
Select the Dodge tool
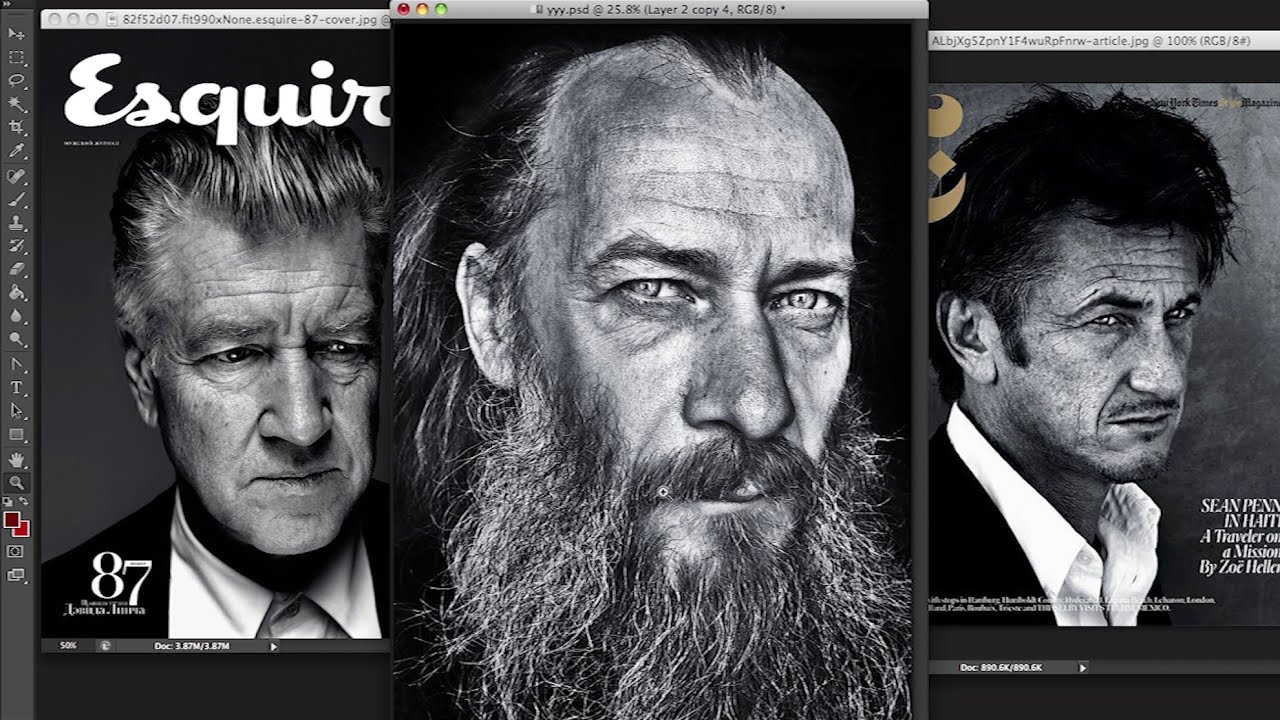pos(17,339)
